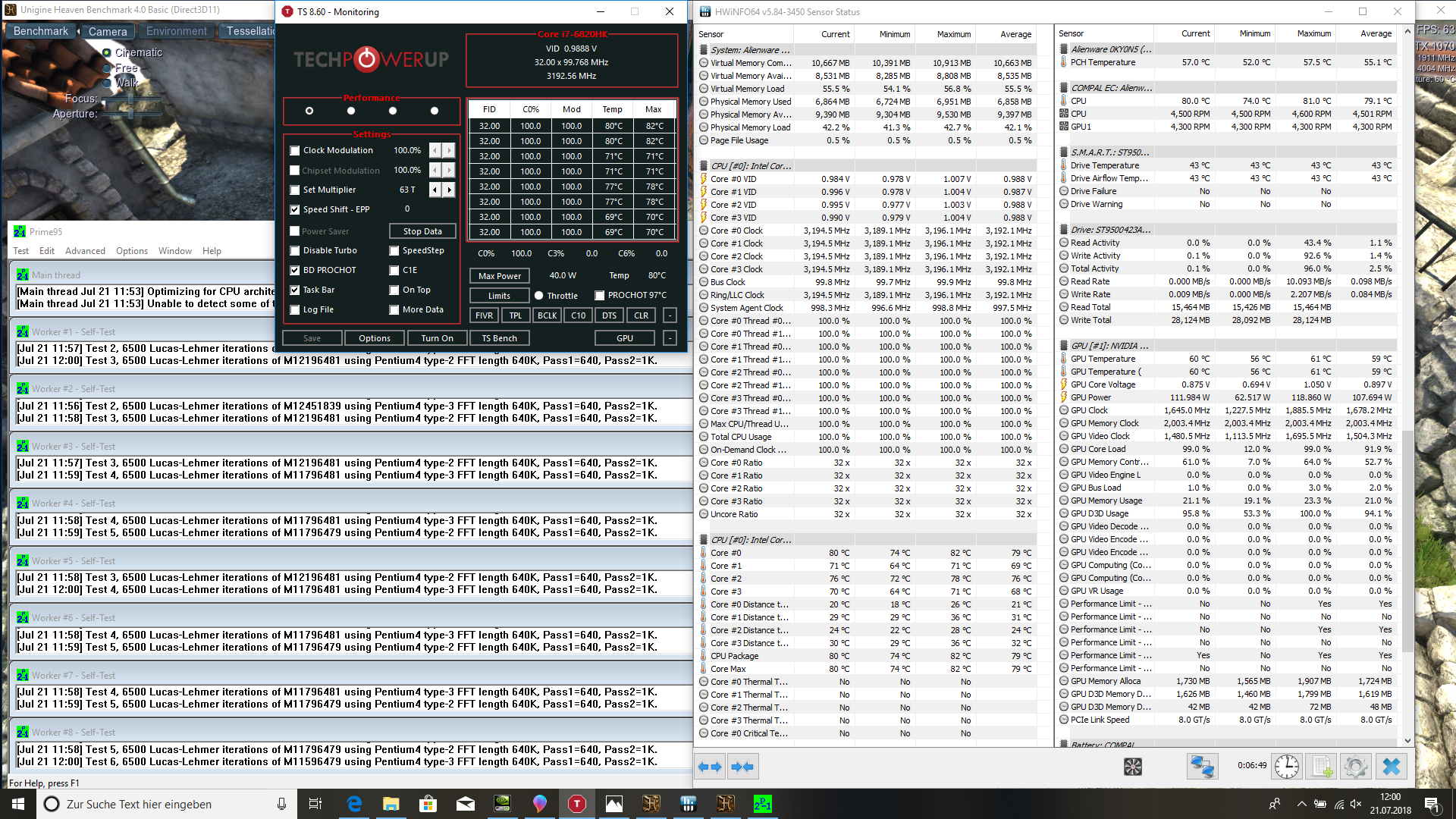Open HWiNFO remote network monitoring icon
1456x819 pixels.
tap(1202, 767)
